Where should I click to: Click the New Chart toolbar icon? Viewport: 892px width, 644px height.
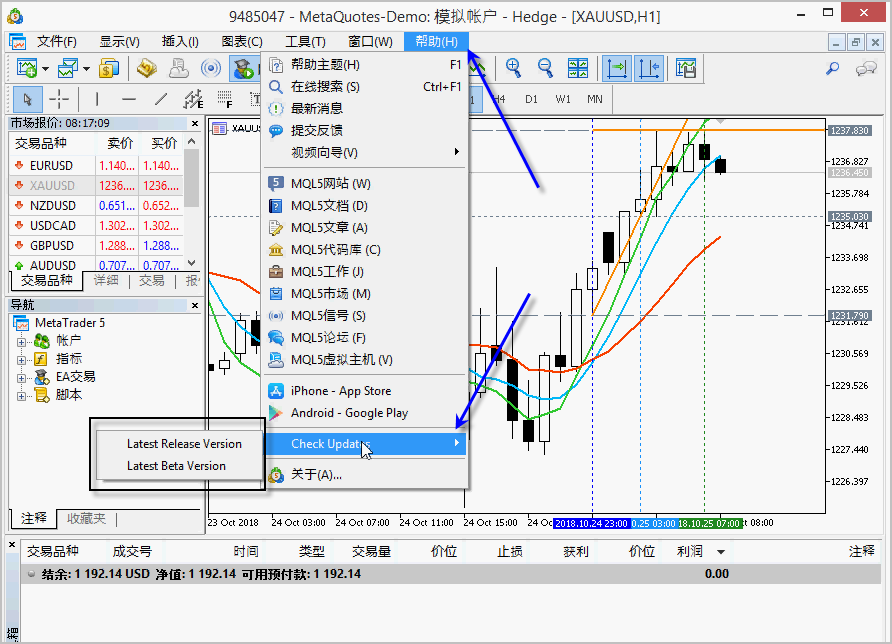click(26, 69)
